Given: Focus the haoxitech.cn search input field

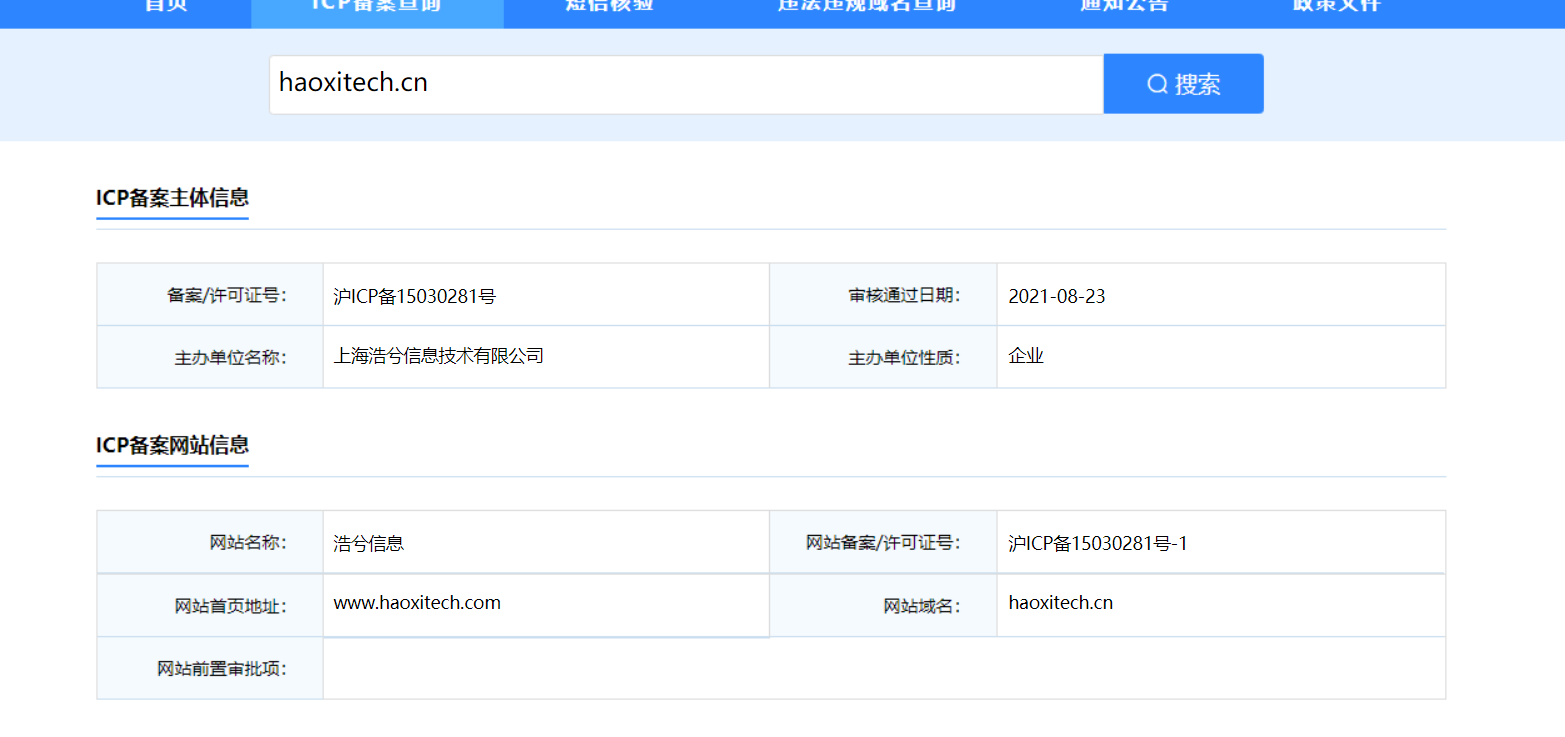Looking at the screenshot, I should click(x=686, y=84).
